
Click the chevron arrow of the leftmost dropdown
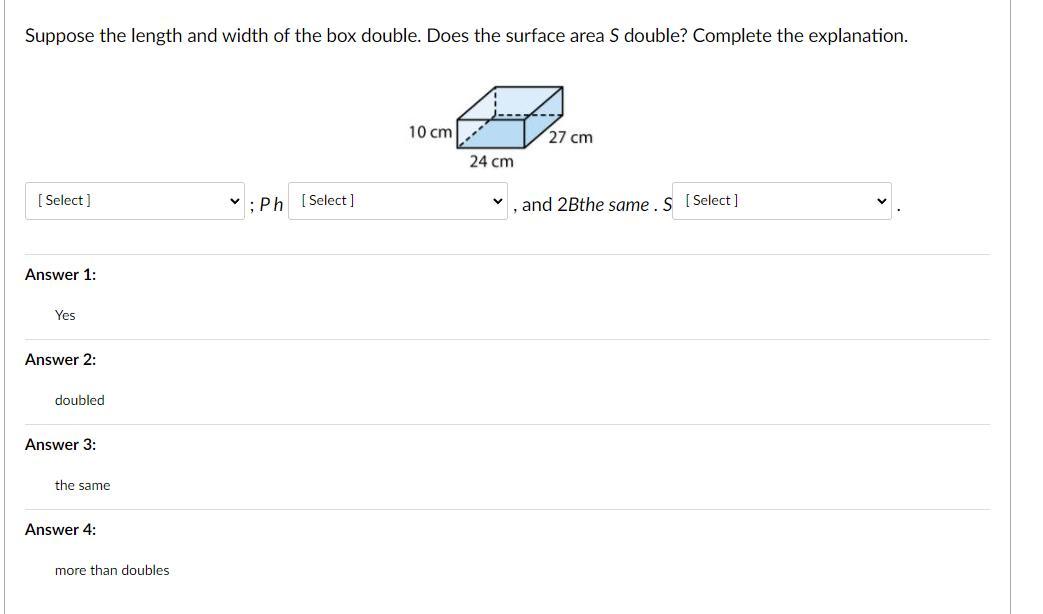[x=234, y=201]
